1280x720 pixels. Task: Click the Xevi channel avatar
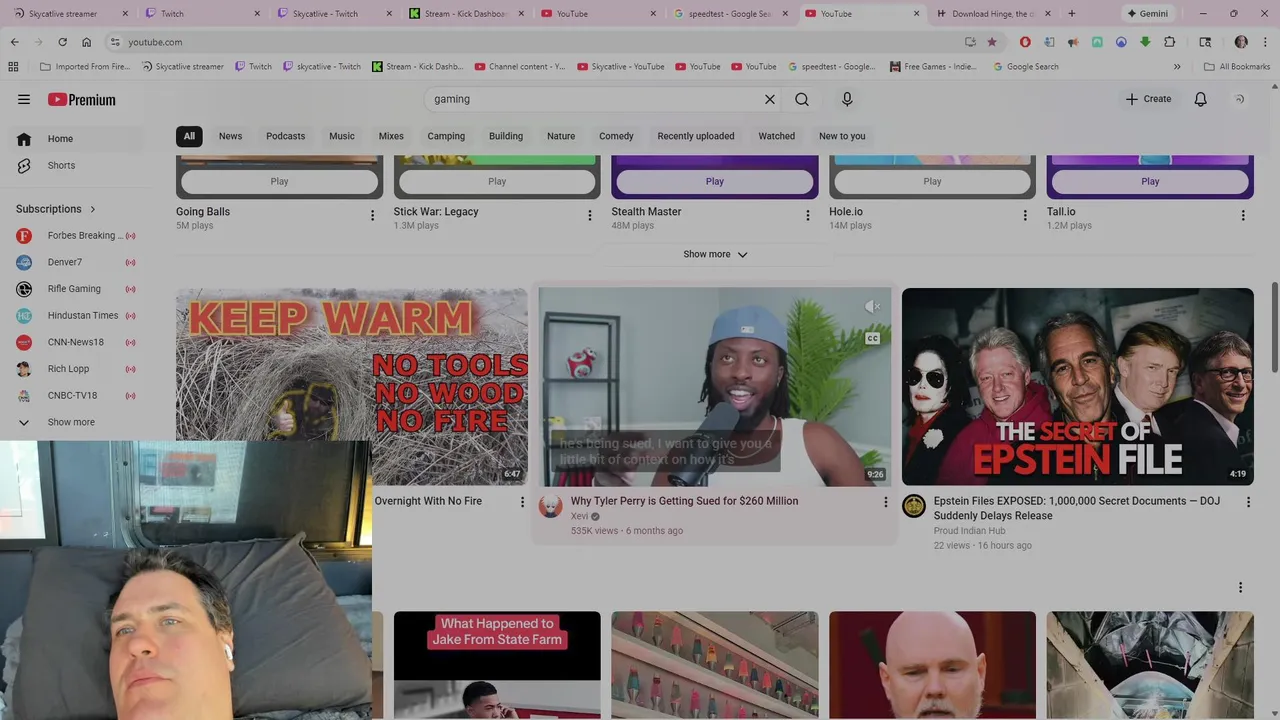click(x=551, y=506)
